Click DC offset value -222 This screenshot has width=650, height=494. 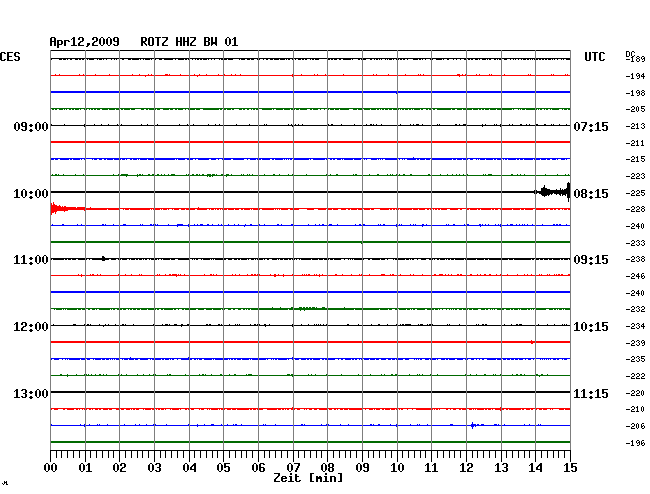(x=635, y=376)
